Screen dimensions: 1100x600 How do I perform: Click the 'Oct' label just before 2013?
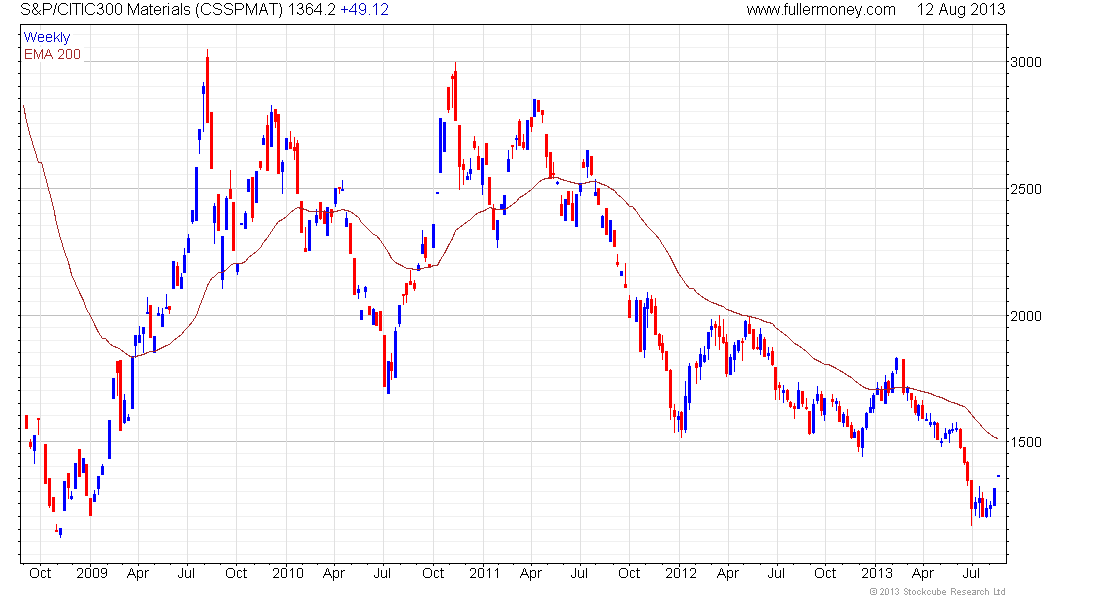click(x=825, y=573)
